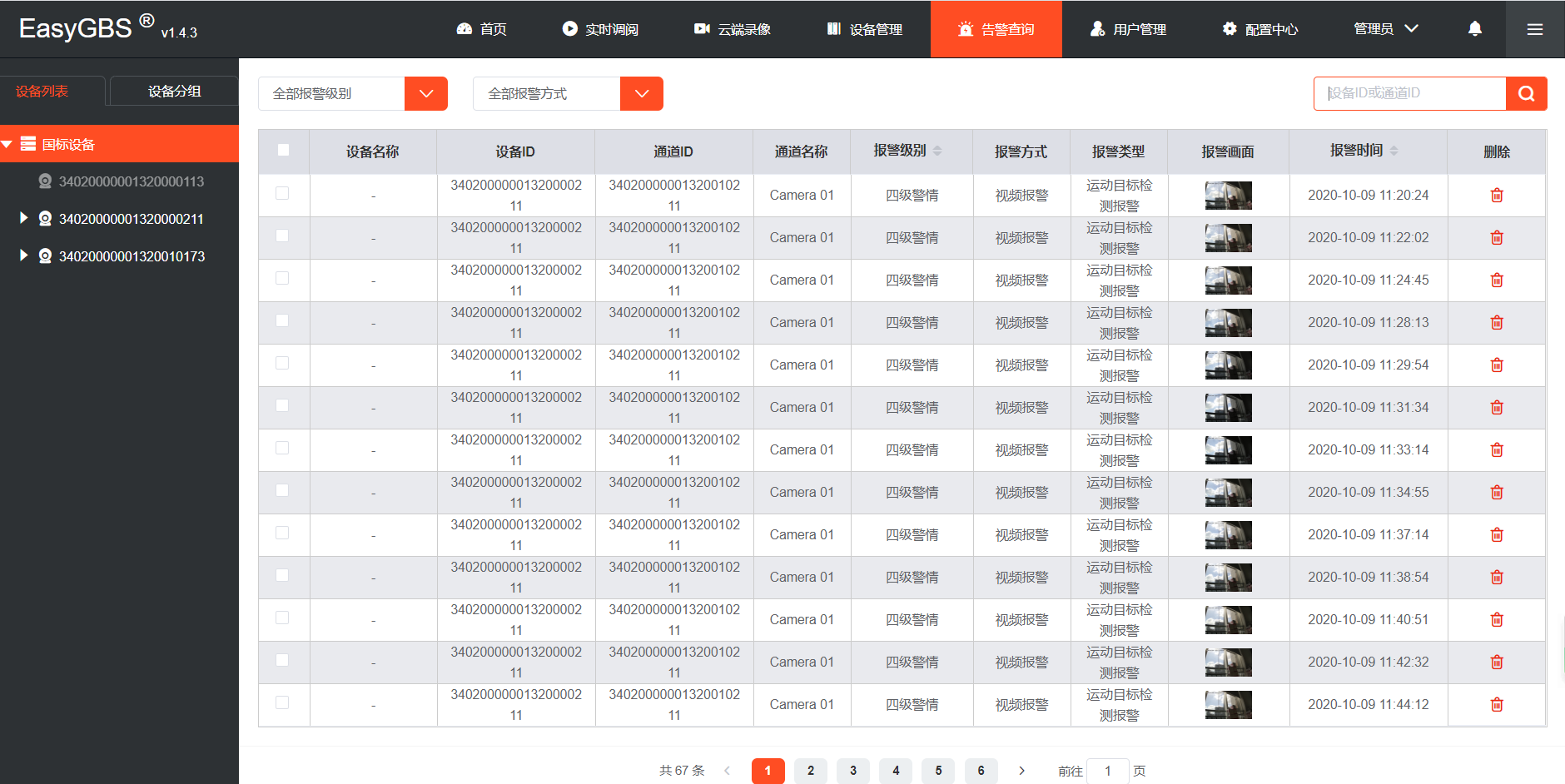Delete the alarm at 11:34:55
This screenshot has width=1565, height=784.
[1497, 492]
